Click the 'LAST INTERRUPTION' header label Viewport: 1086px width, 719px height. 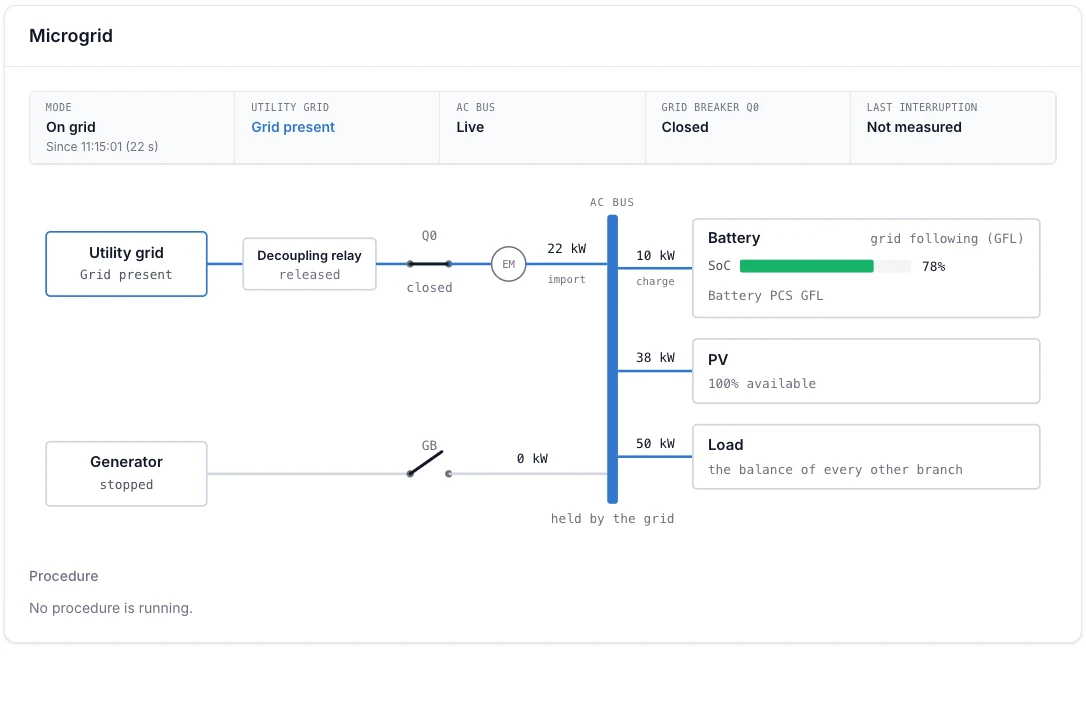click(x=921, y=107)
